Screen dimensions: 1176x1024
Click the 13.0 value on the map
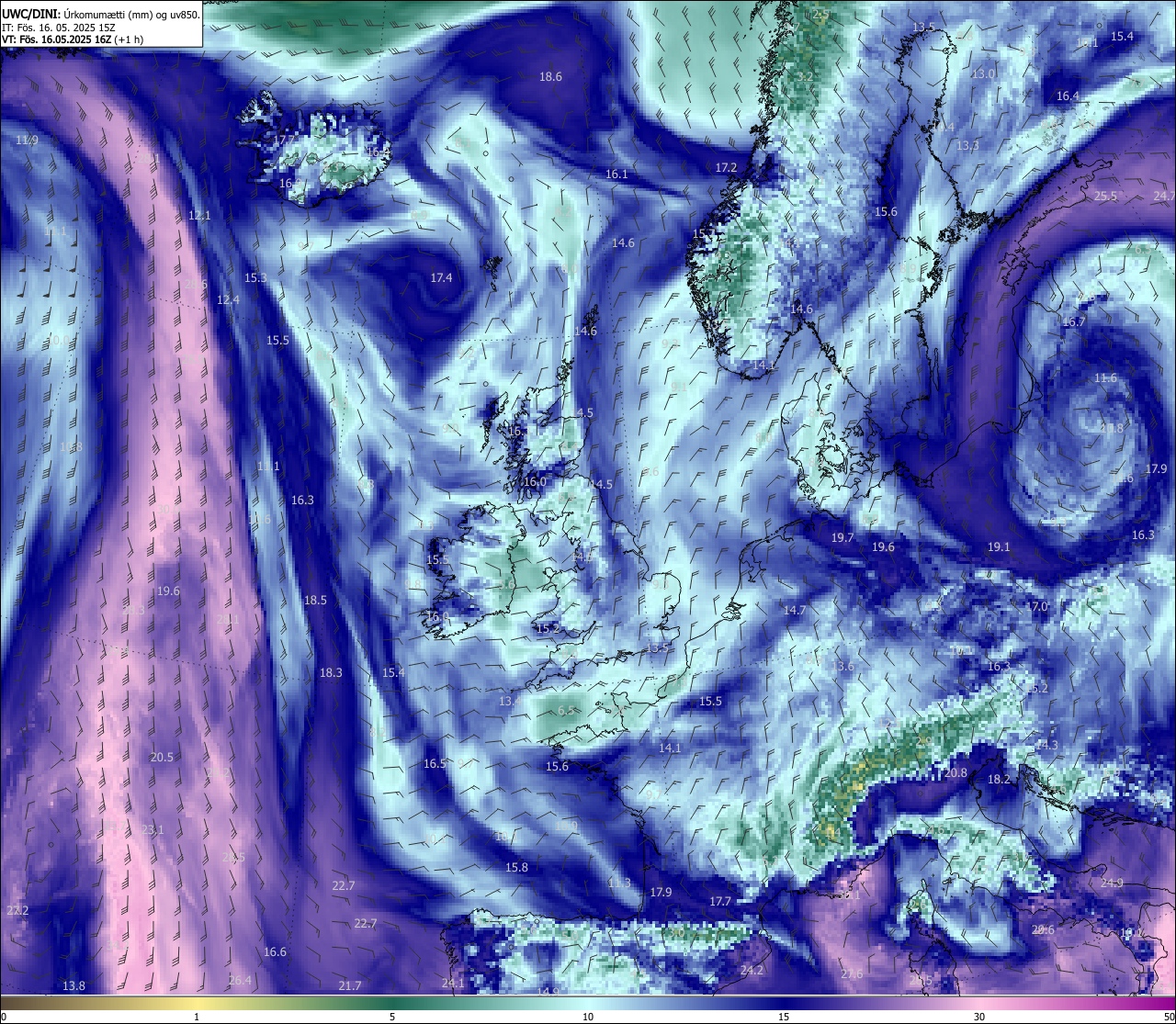click(983, 73)
